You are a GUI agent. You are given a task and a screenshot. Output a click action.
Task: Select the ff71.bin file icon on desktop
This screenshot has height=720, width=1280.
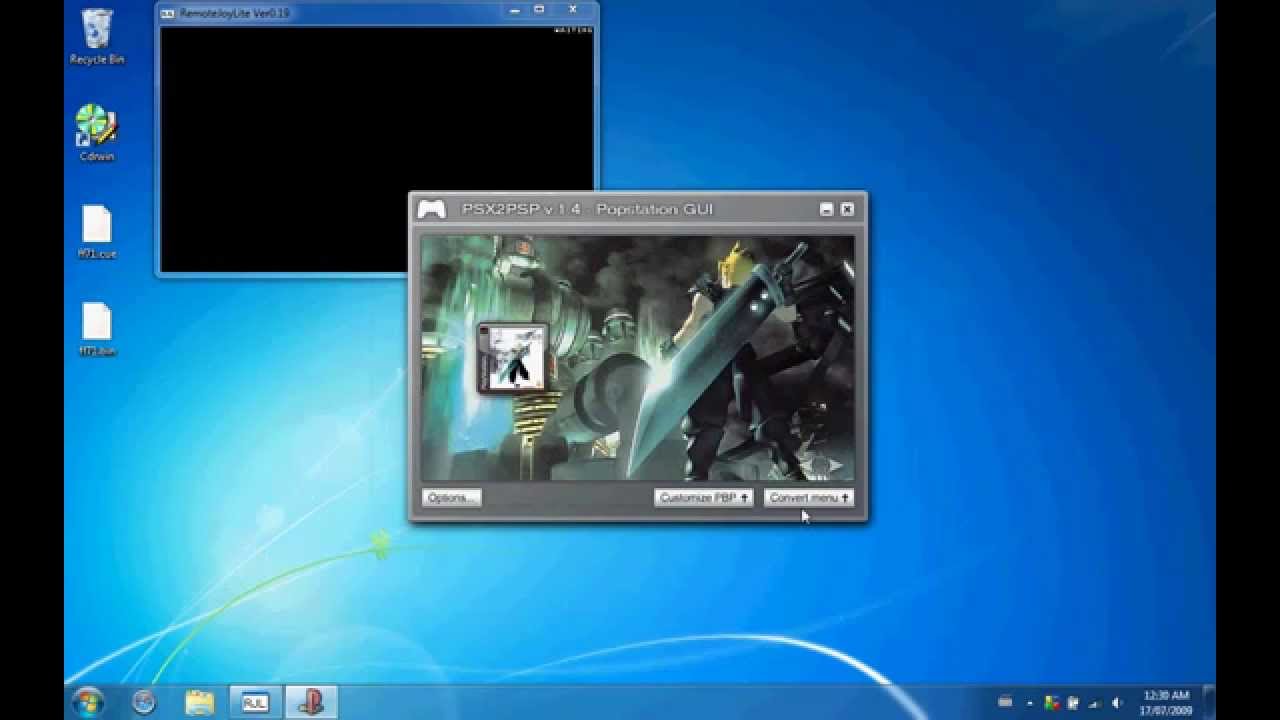[x=97, y=329]
